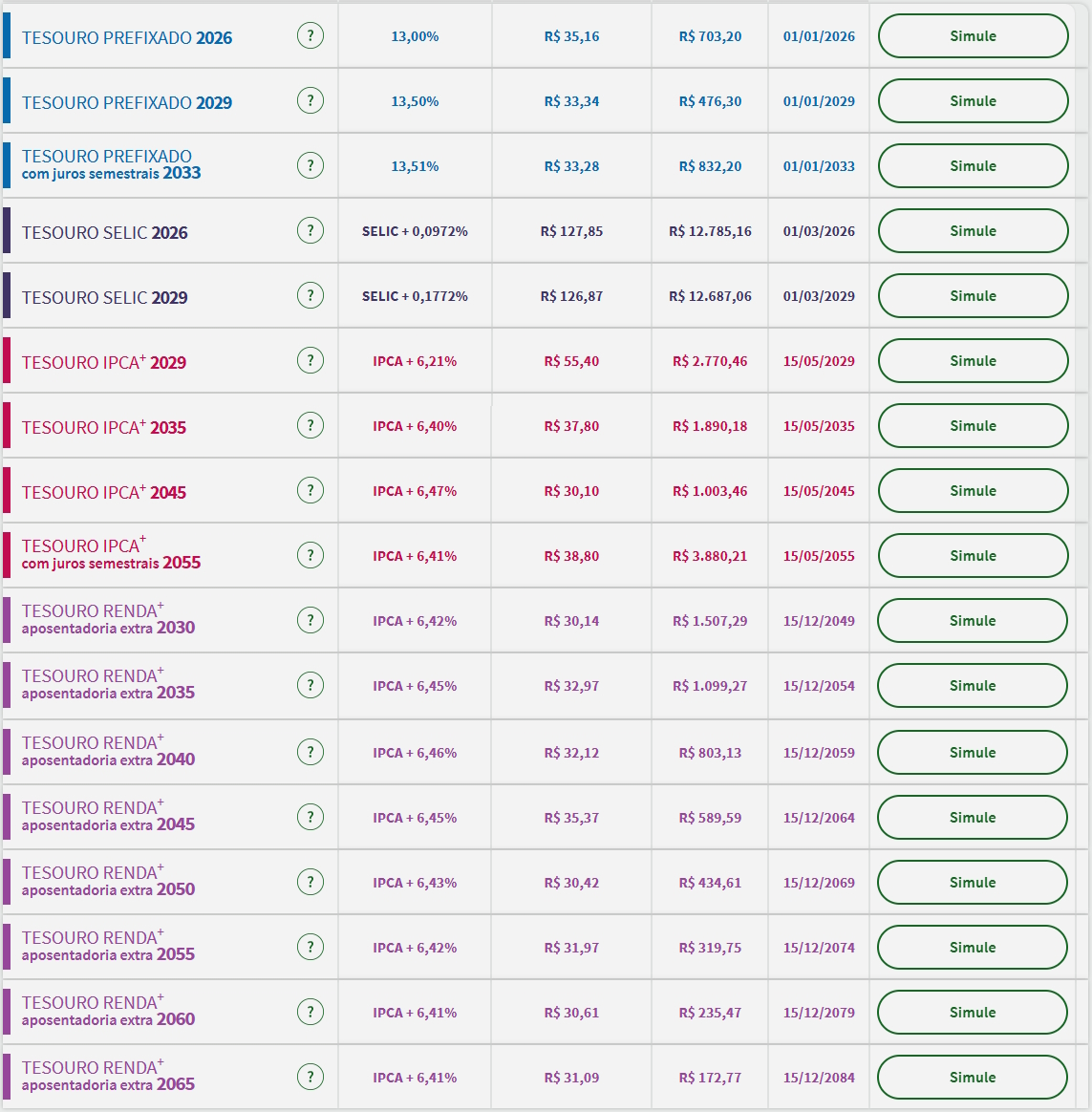Simulate IPCA+ com juros semestrais 2055
Viewport: 1092px width, 1112px height.
tap(973, 556)
